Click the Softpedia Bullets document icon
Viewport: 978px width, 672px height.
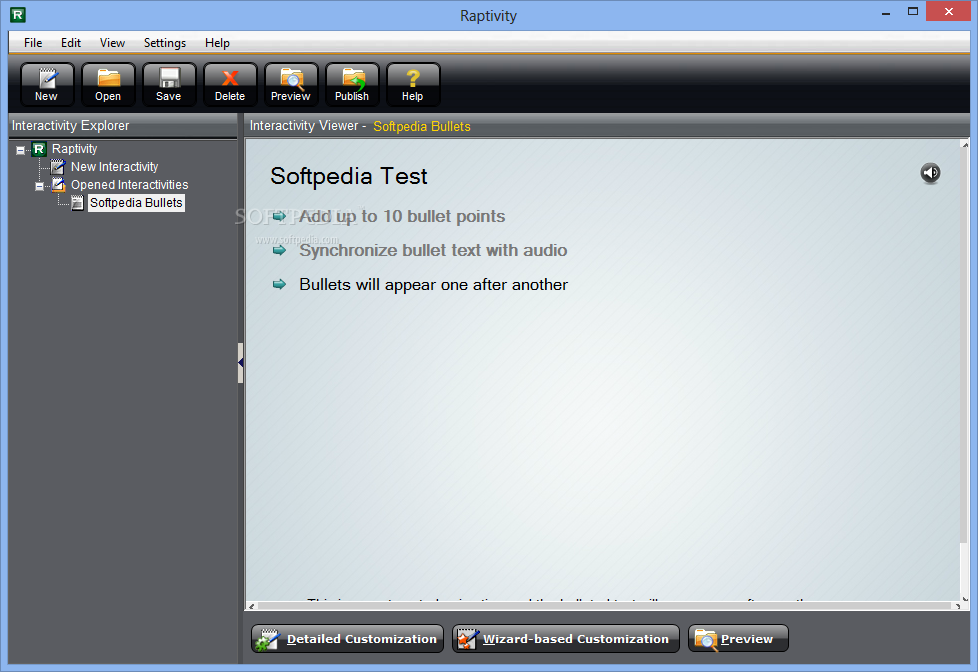[x=77, y=203]
